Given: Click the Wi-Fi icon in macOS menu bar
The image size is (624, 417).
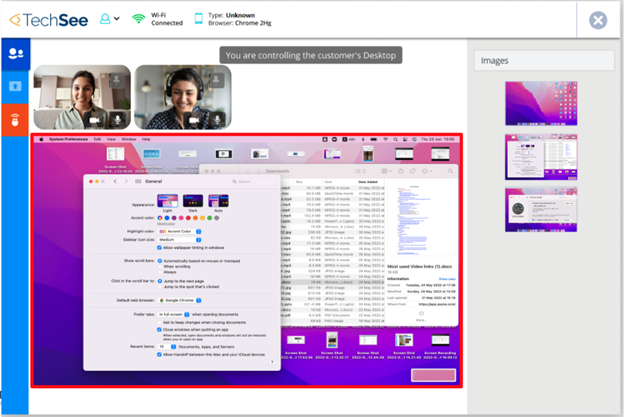Looking at the screenshot, I should click(385, 139).
